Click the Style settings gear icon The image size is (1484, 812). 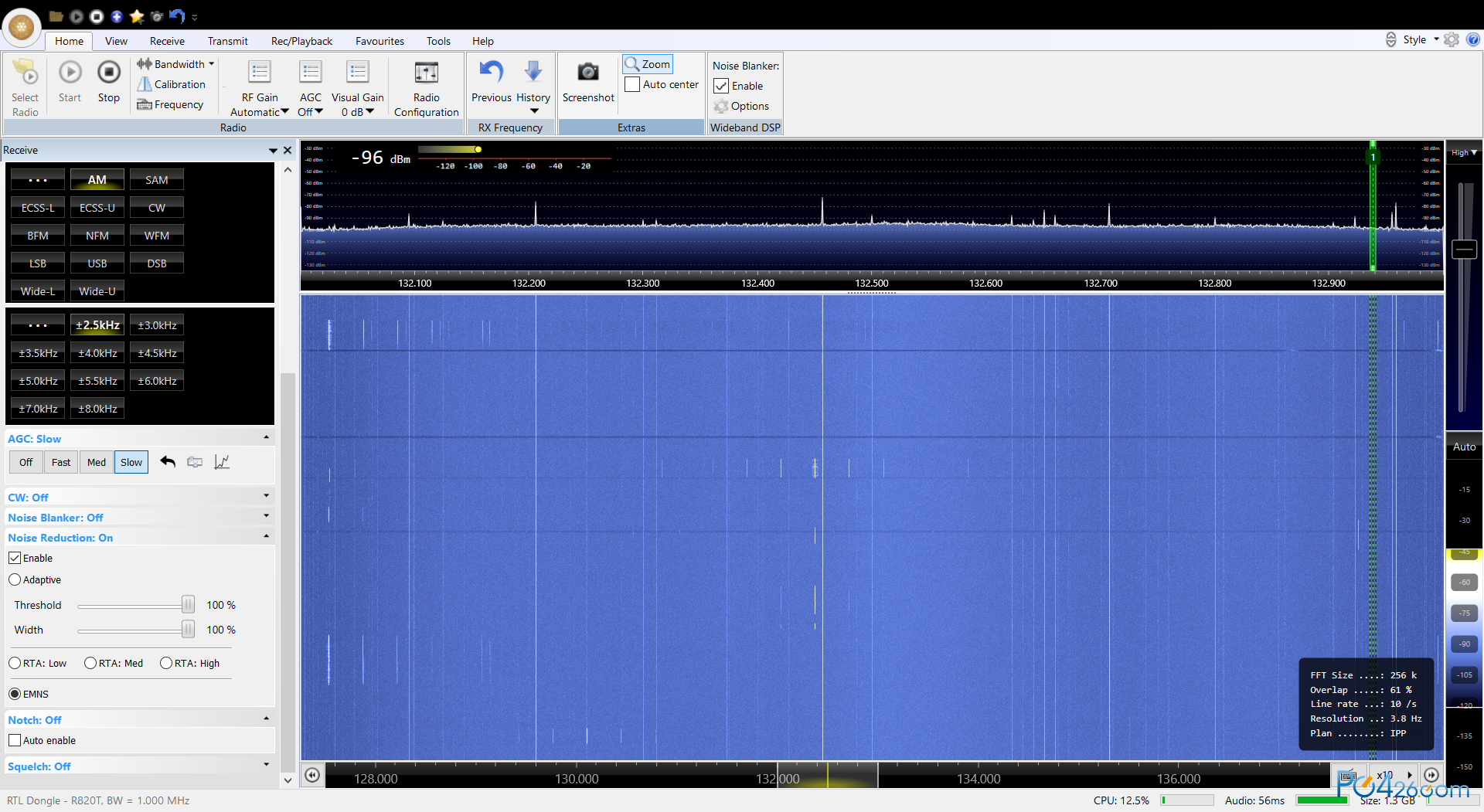click(1452, 39)
